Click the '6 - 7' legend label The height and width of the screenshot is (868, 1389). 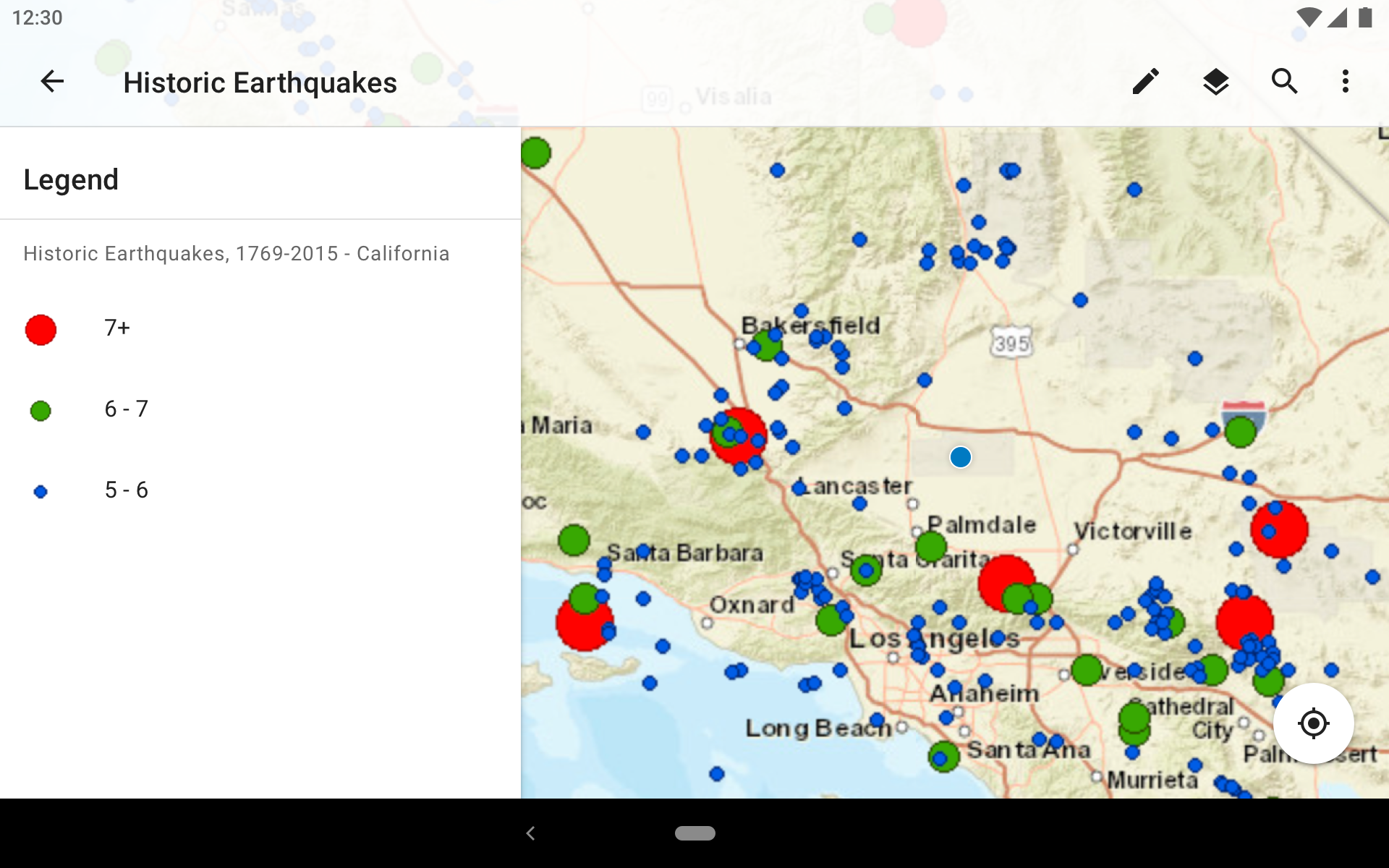click(127, 409)
